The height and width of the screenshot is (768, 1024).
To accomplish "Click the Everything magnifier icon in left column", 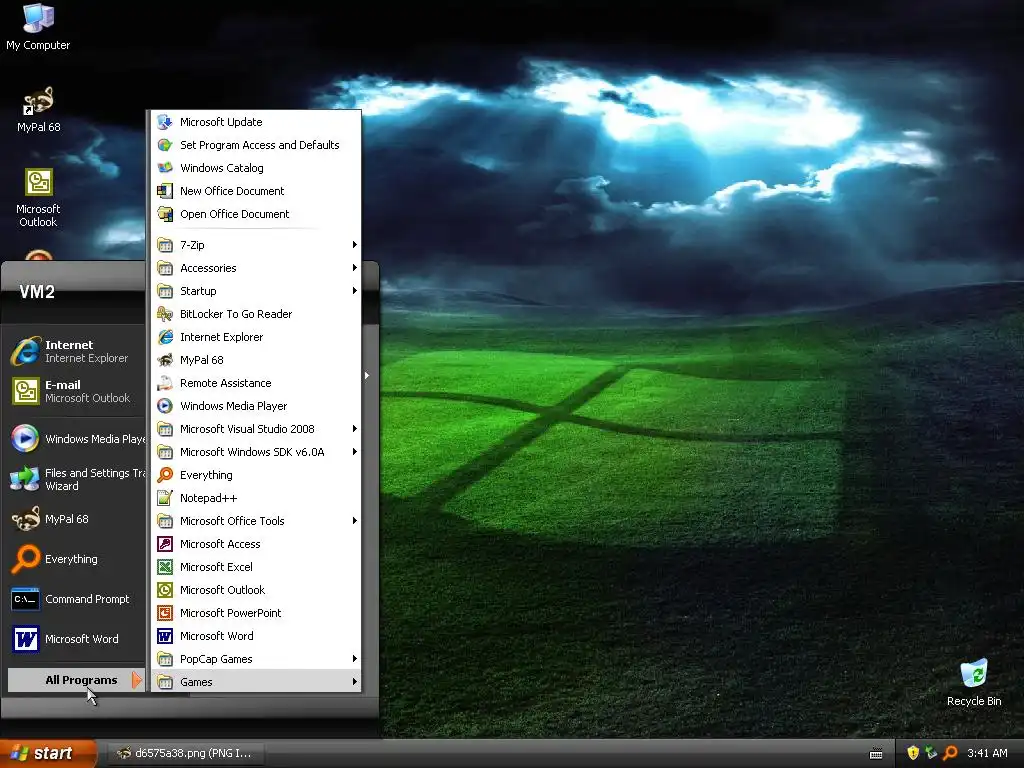I will tap(25, 559).
